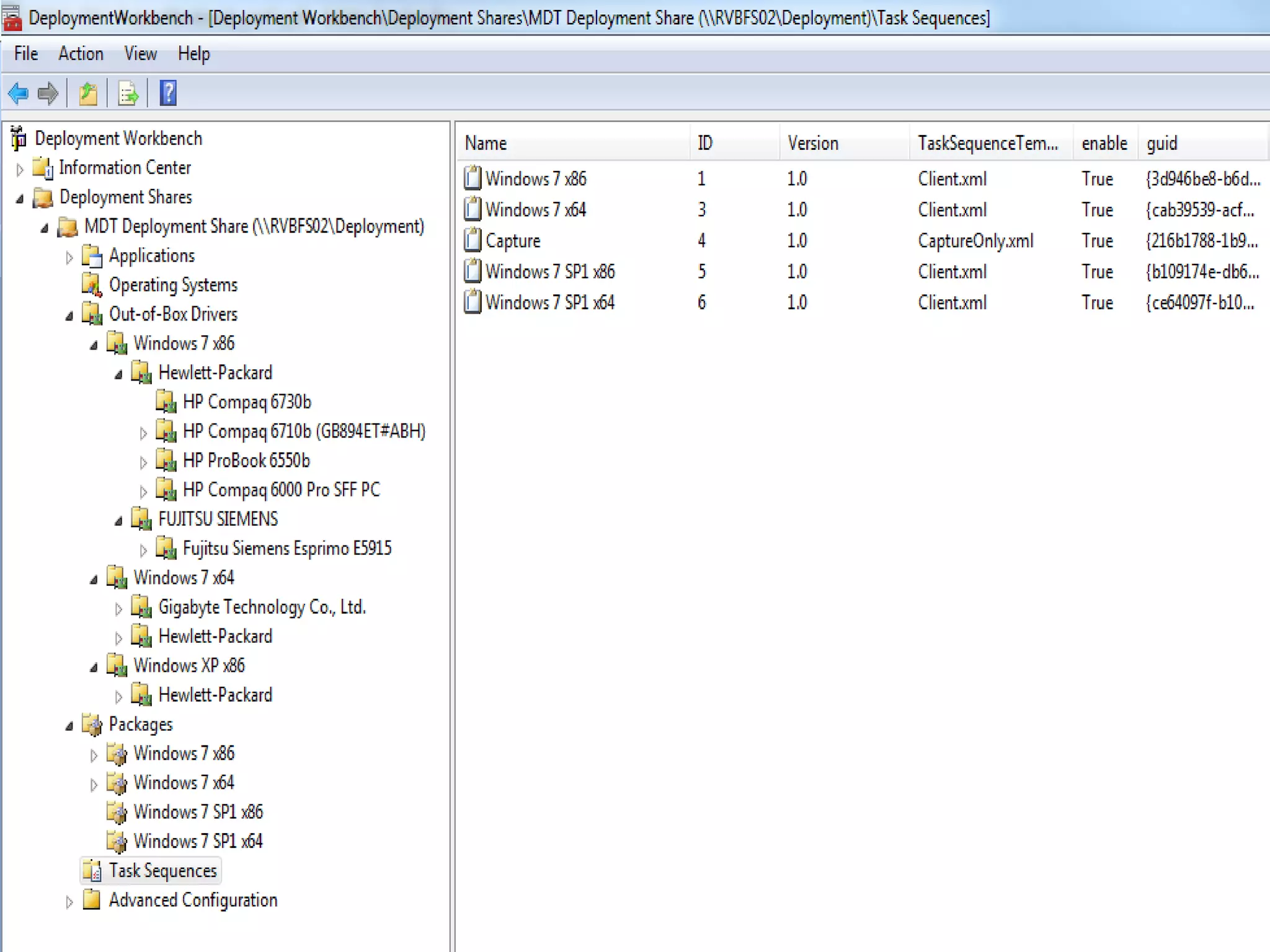Collapse the Packages node
This screenshot has width=1270, height=952.
tap(69, 726)
